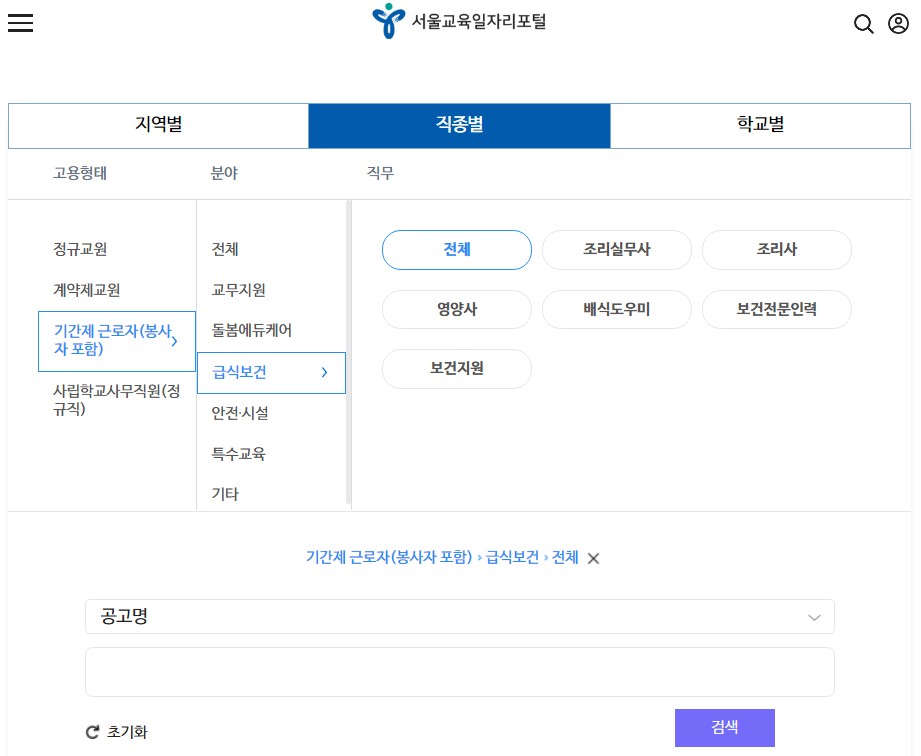Click the 검색 search button
921x756 pixels.
pyautogui.click(x=724, y=728)
